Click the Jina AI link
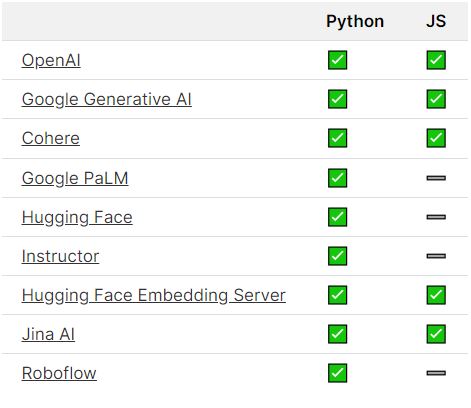 click(x=48, y=334)
